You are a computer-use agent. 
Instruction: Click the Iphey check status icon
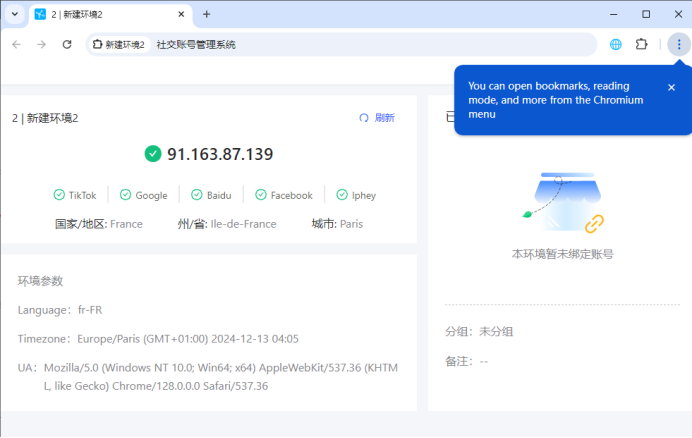pyautogui.click(x=342, y=195)
